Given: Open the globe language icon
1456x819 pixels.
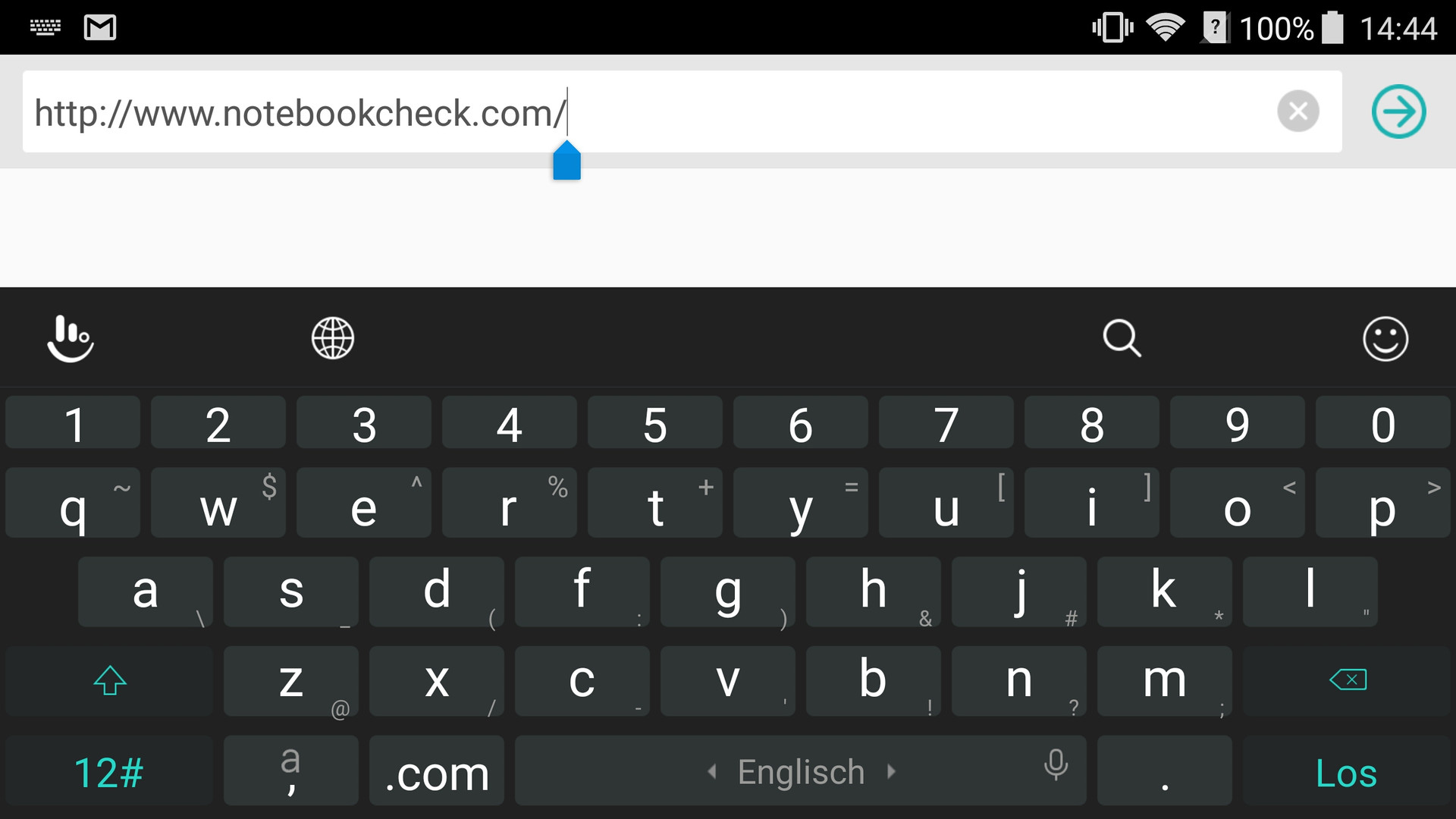Looking at the screenshot, I should click(333, 338).
